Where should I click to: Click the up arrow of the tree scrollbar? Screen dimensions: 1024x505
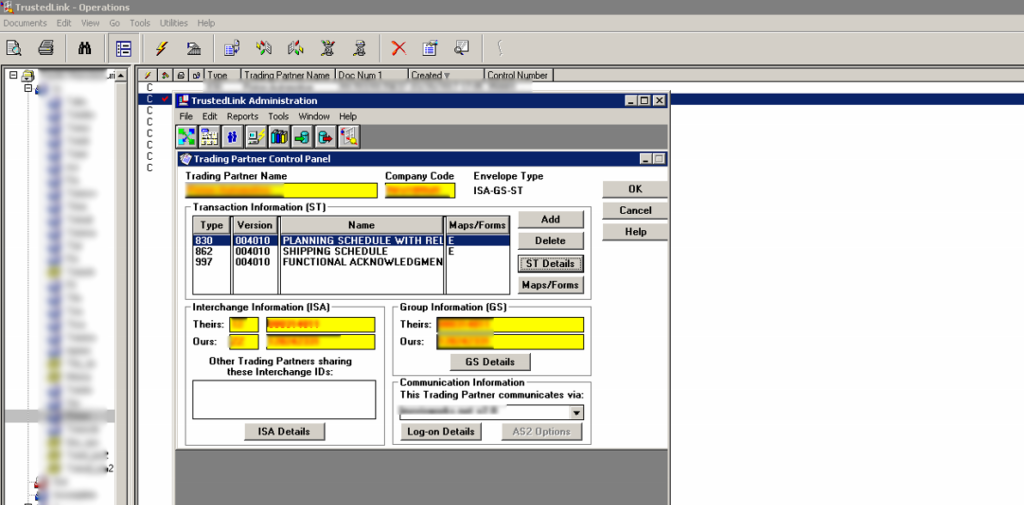(x=122, y=75)
